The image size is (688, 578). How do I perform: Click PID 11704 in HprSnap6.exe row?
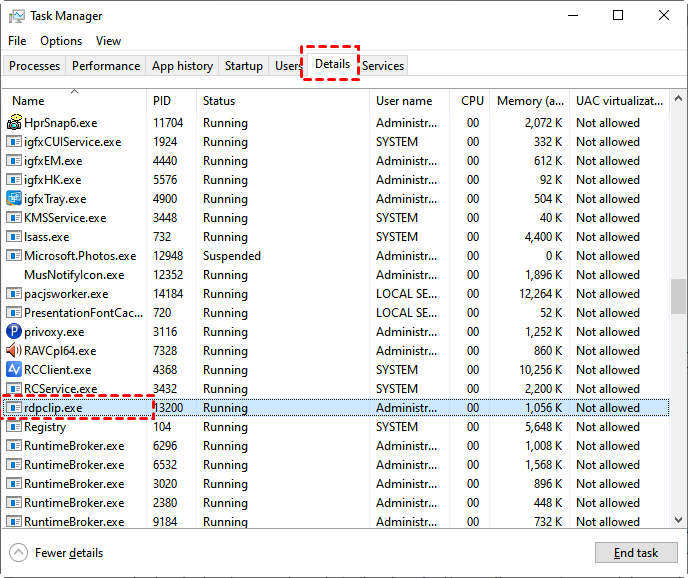(x=168, y=123)
